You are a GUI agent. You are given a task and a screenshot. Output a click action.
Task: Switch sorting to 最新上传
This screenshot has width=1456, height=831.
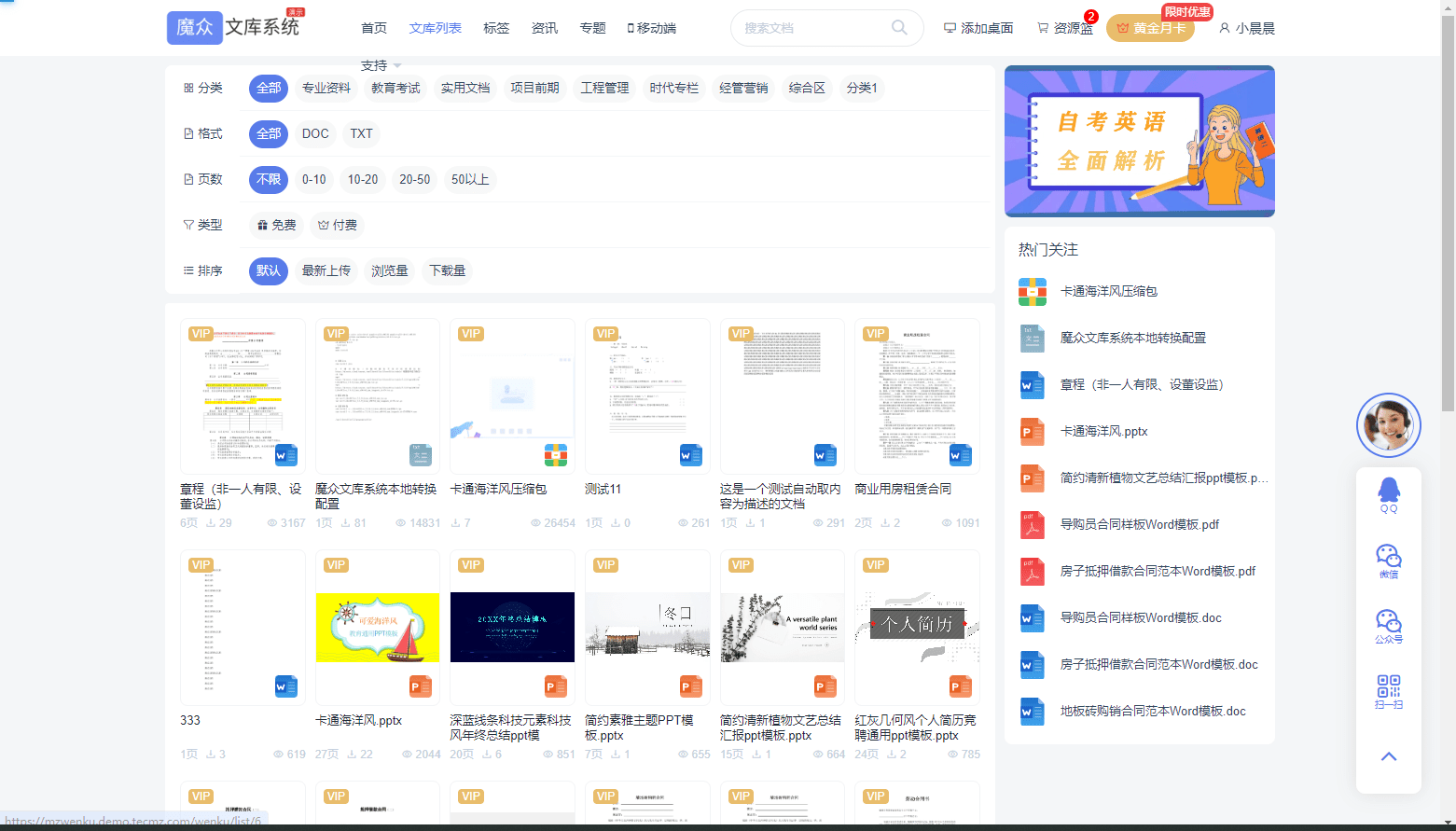[x=327, y=270]
